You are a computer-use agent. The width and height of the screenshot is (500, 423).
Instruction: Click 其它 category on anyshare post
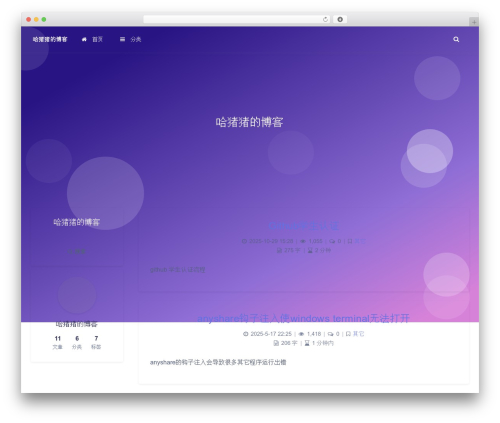pos(358,334)
